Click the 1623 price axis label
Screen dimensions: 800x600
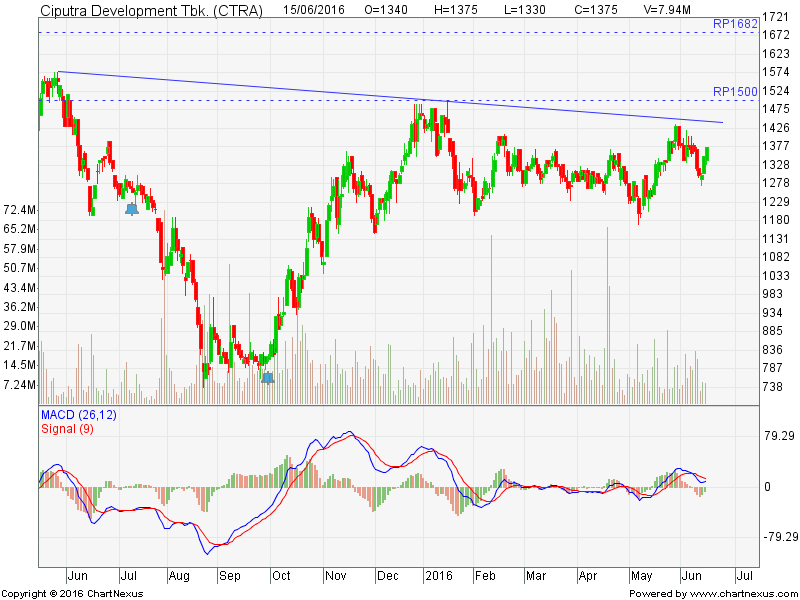(776, 54)
